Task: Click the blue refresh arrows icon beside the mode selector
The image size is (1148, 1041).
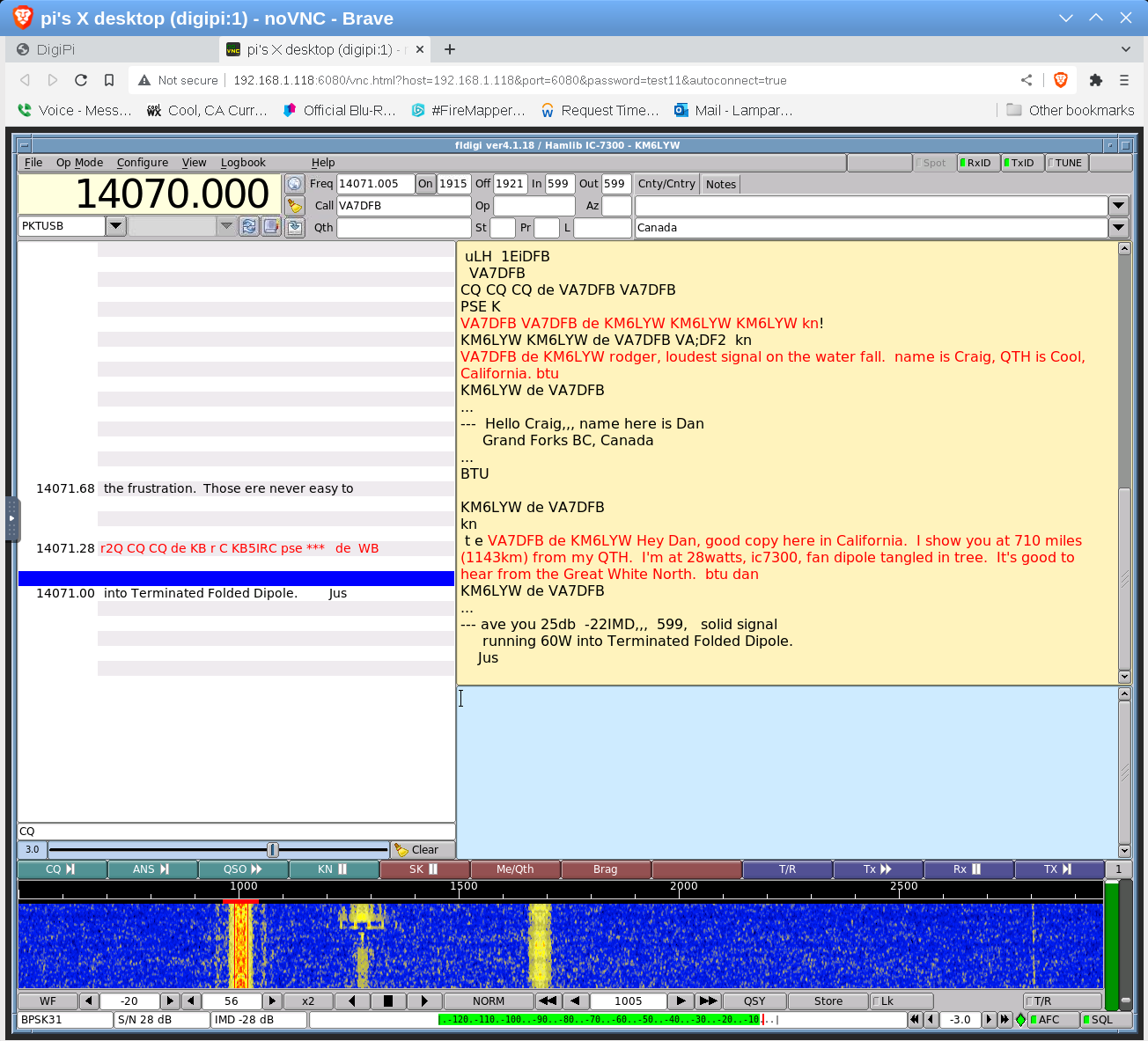Action: coord(249,227)
